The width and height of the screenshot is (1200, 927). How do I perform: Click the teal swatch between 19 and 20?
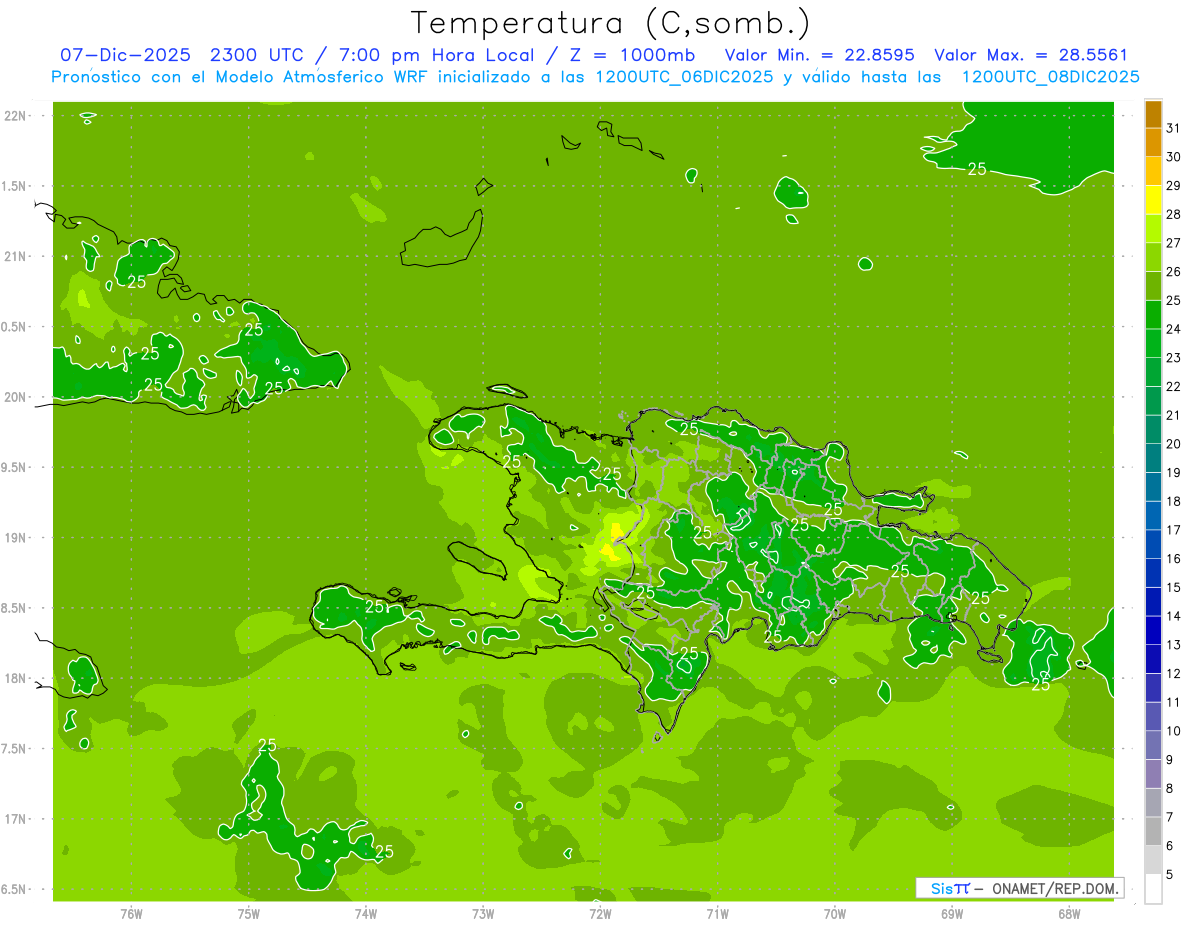coord(1153,458)
